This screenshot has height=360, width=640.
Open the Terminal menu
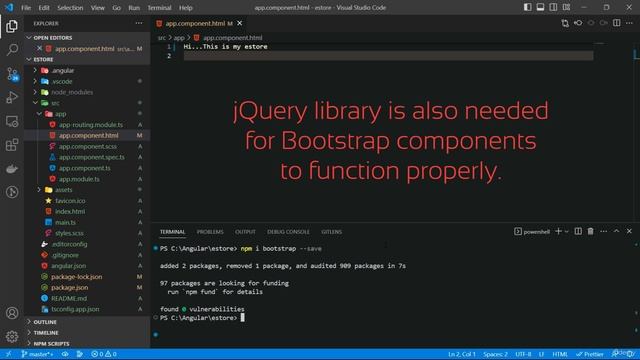[x=159, y=7]
